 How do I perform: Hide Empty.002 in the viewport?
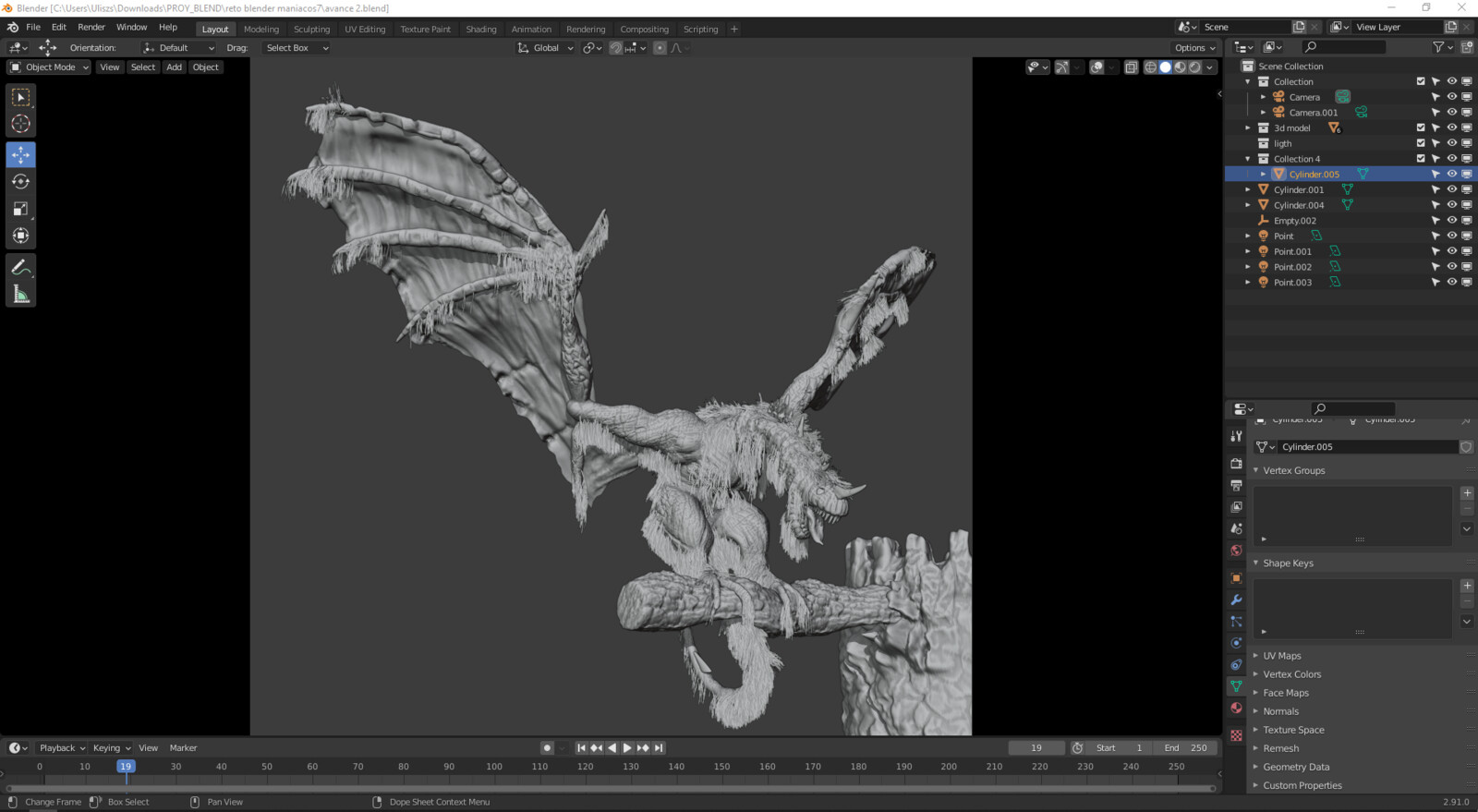tap(1451, 221)
